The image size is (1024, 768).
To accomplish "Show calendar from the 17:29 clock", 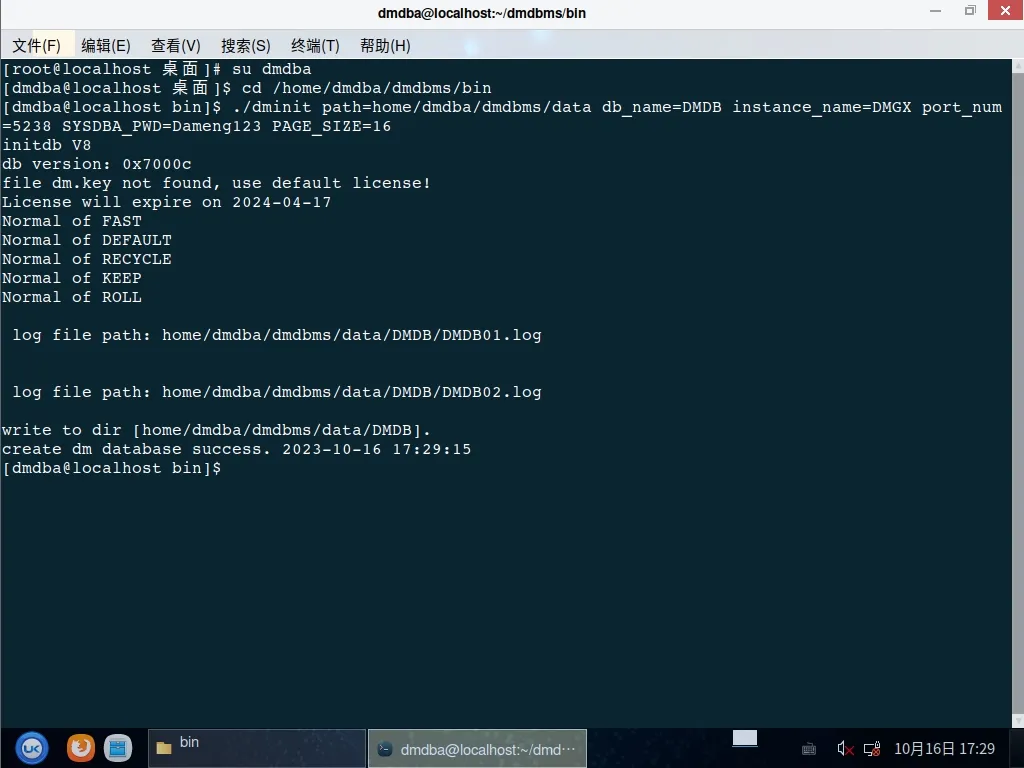I will [944, 749].
